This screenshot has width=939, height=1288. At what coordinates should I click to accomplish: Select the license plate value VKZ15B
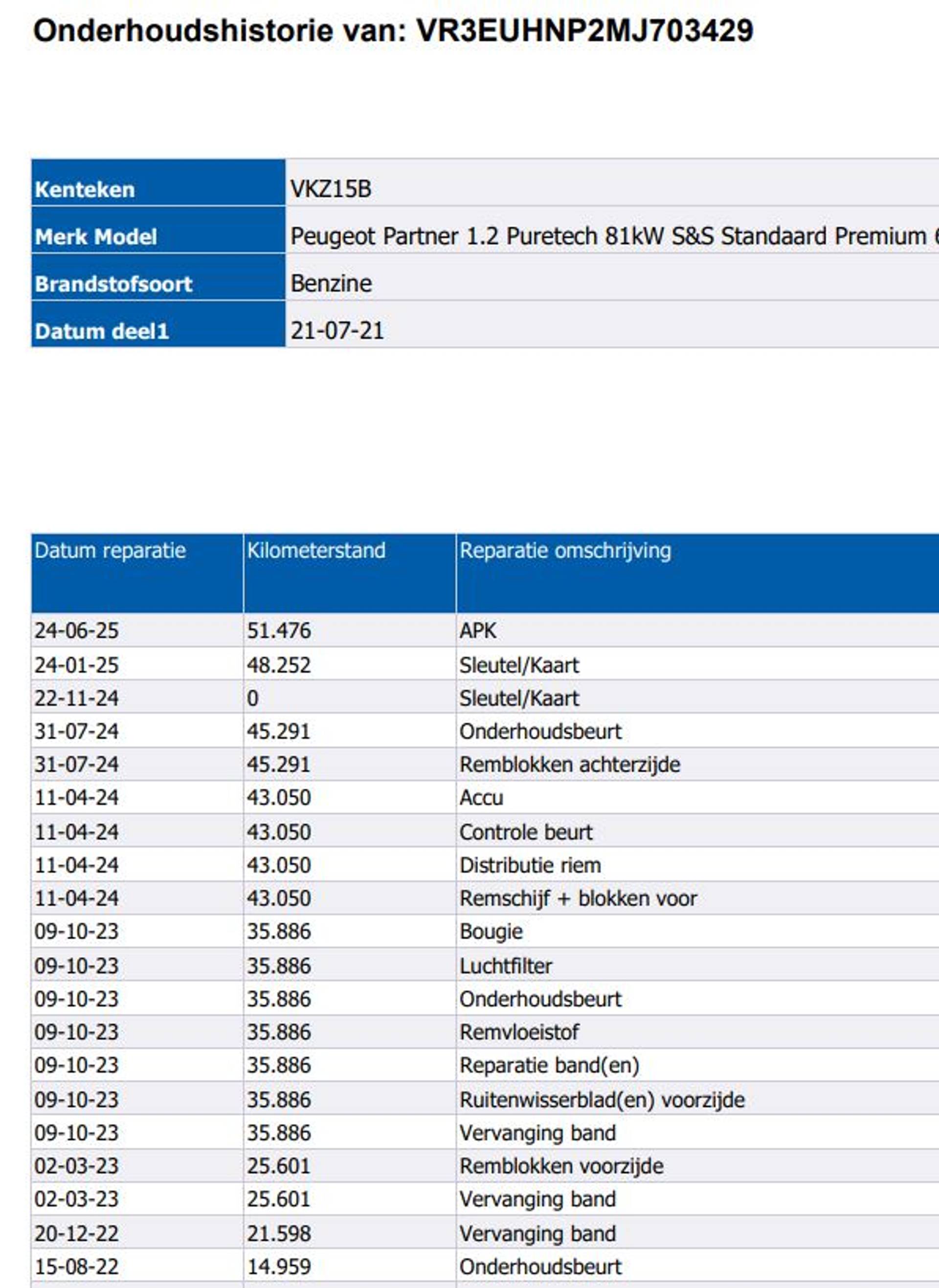331,189
